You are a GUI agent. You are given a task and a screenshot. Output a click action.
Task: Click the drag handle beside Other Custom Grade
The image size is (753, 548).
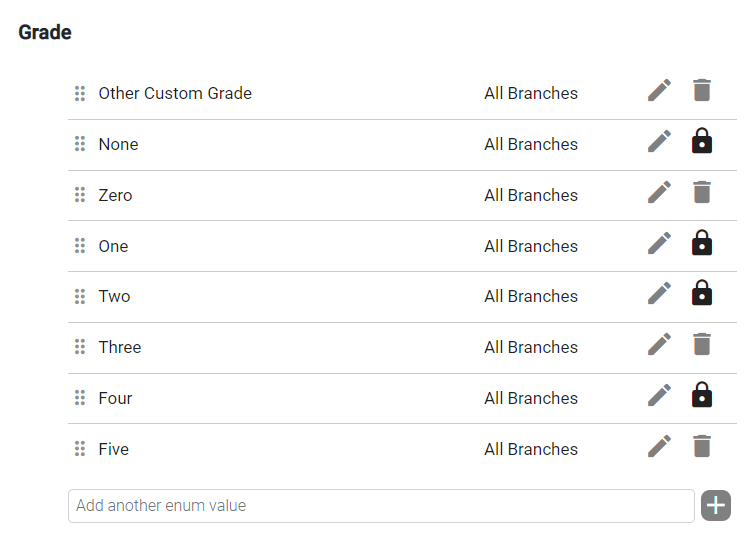(80, 93)
